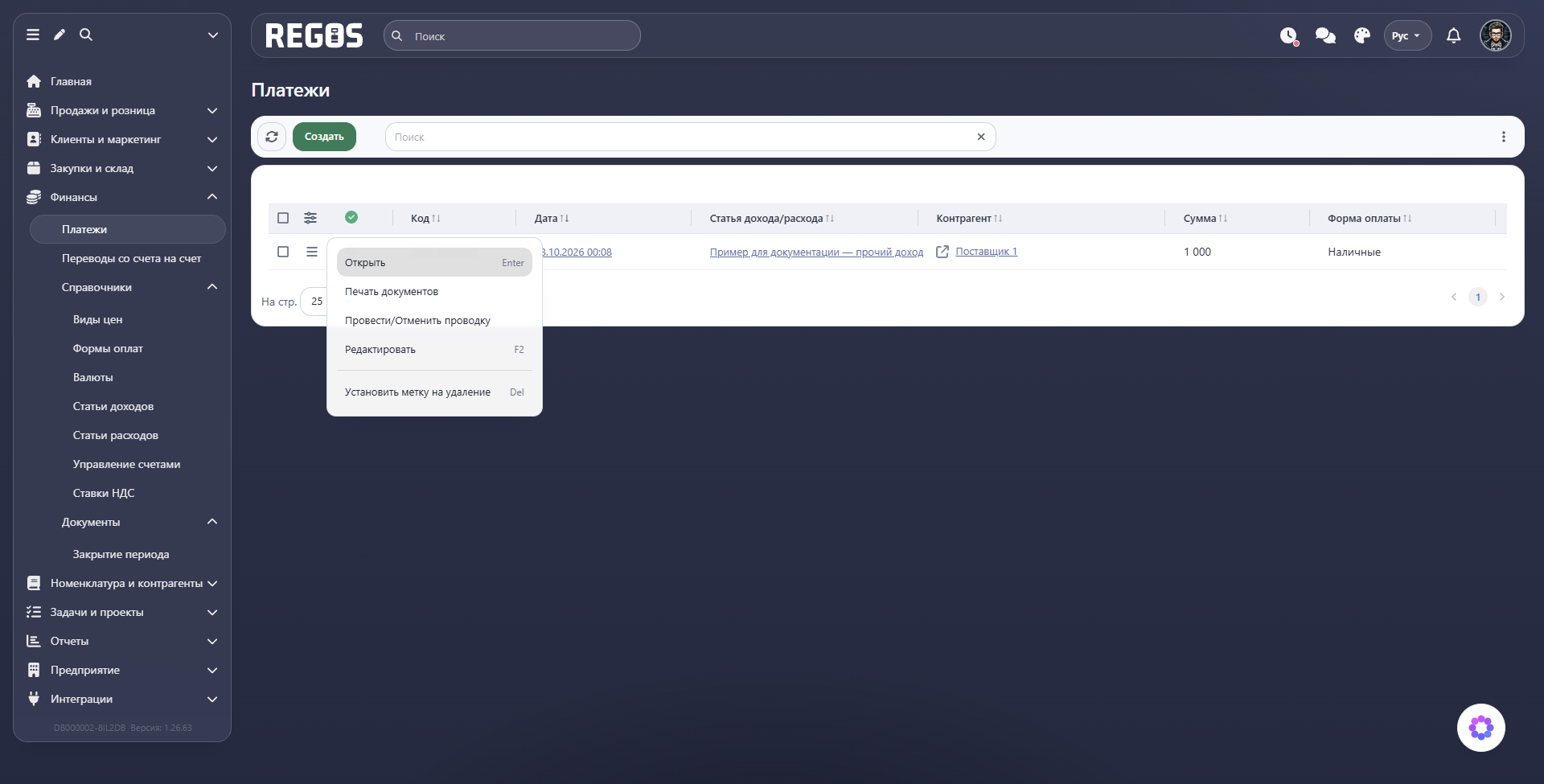Screen dimensions: 1544x784
Task: Open the chat messages icon
Action: 1325,35
